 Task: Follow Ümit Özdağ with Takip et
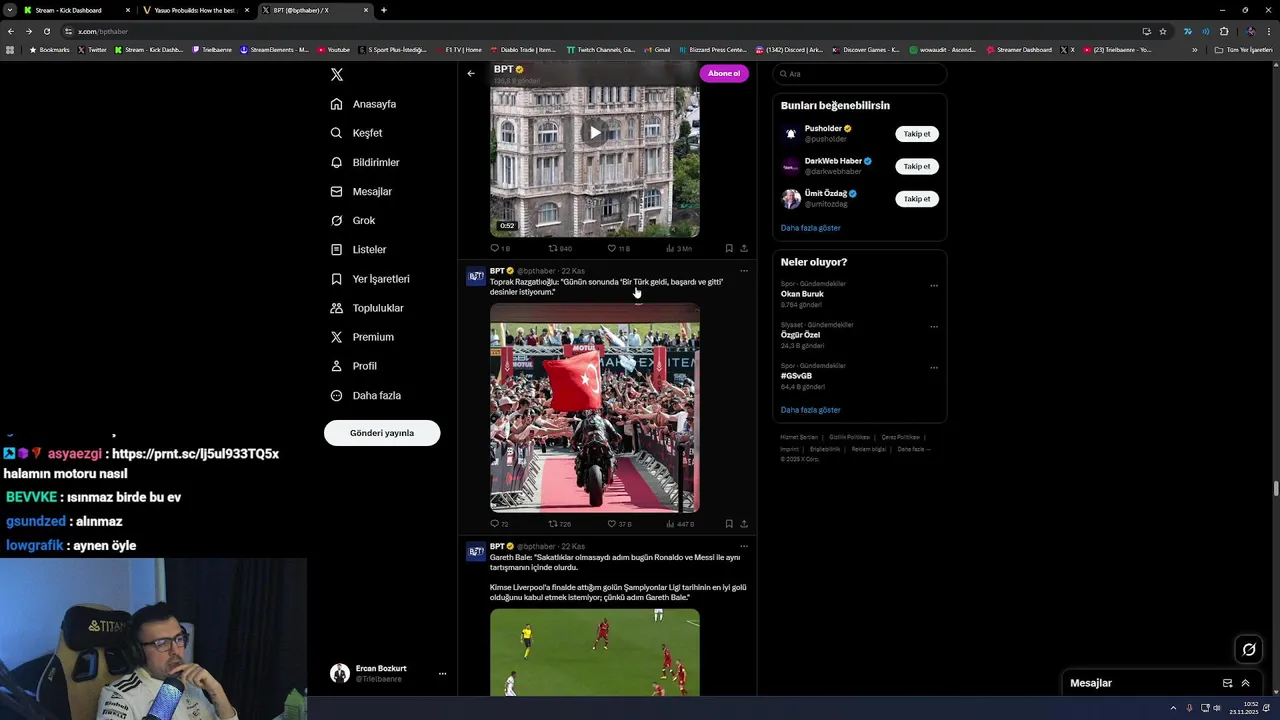pos(917,199)
